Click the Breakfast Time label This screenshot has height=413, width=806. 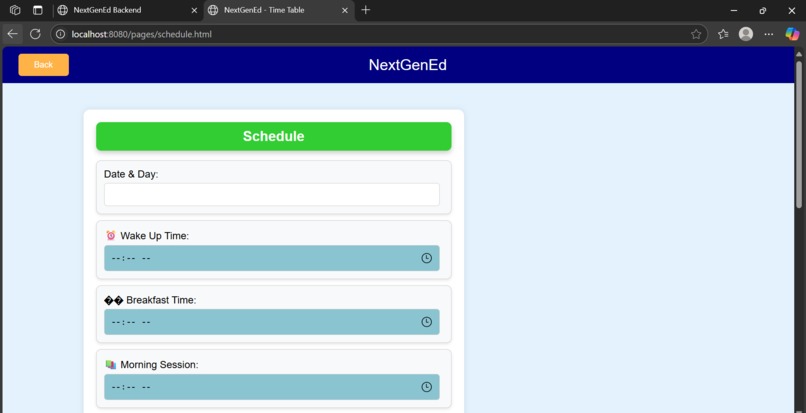(161, 300)
